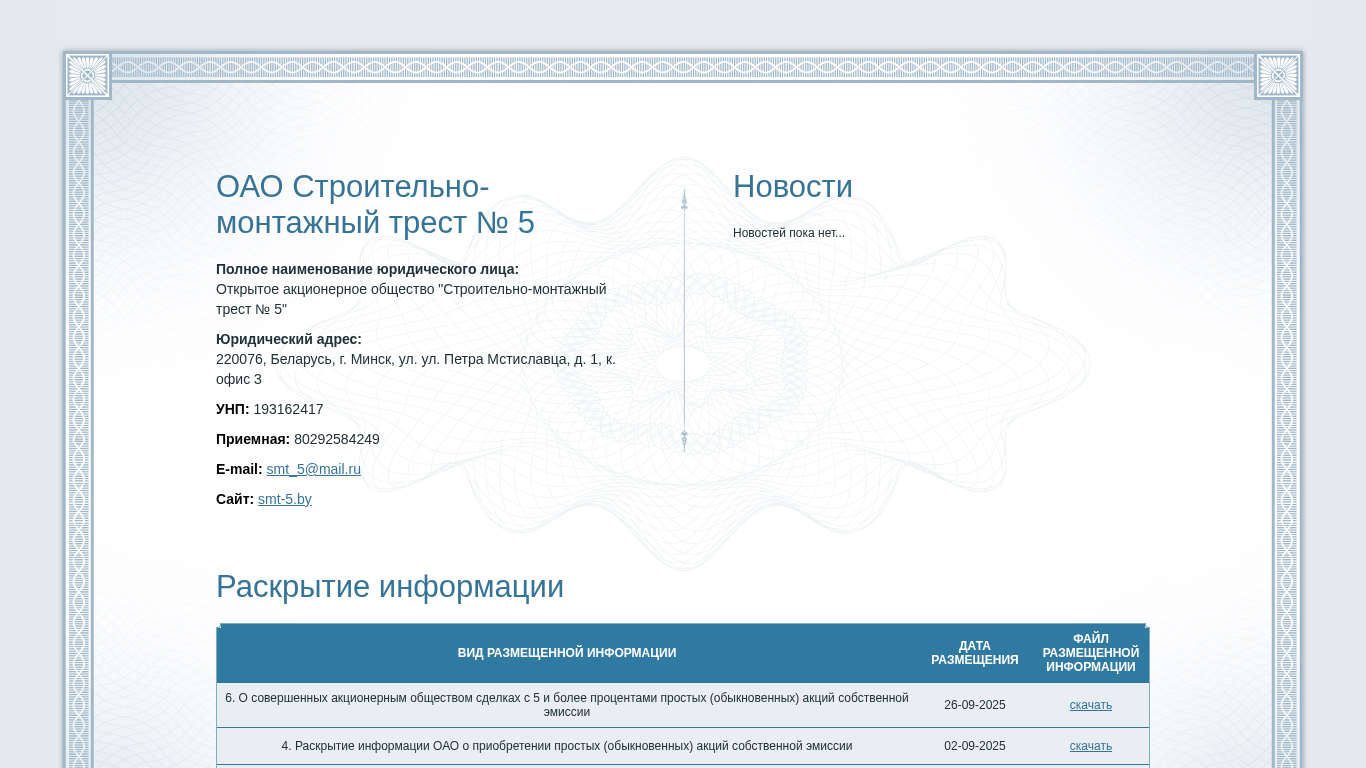Click the УНП number 193162417
Image resolution: width=1366 pixels, height=768 pixels.
pos(288,409)
